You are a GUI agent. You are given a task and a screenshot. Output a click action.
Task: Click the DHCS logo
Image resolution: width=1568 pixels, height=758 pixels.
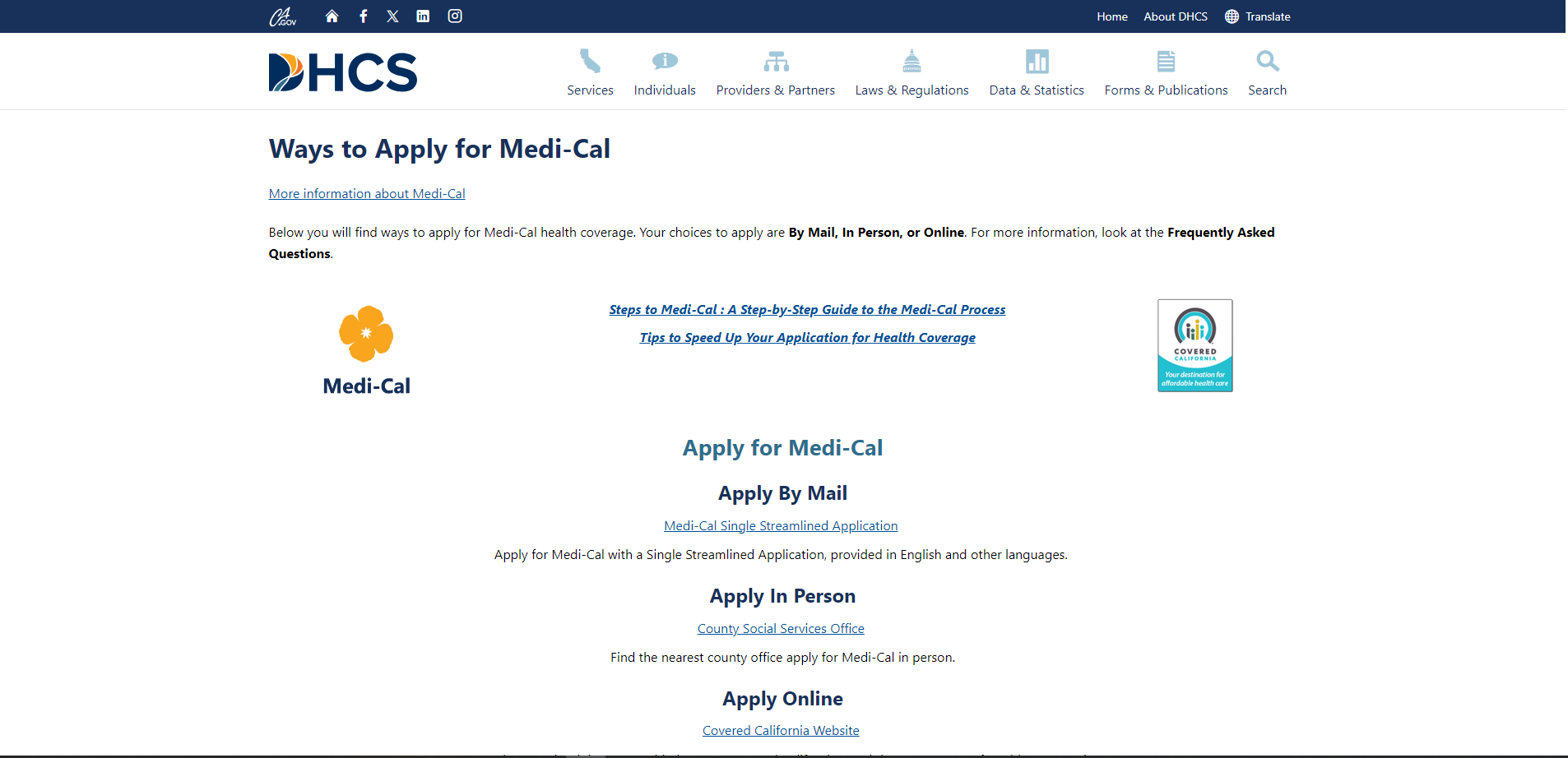click(343, 72)
